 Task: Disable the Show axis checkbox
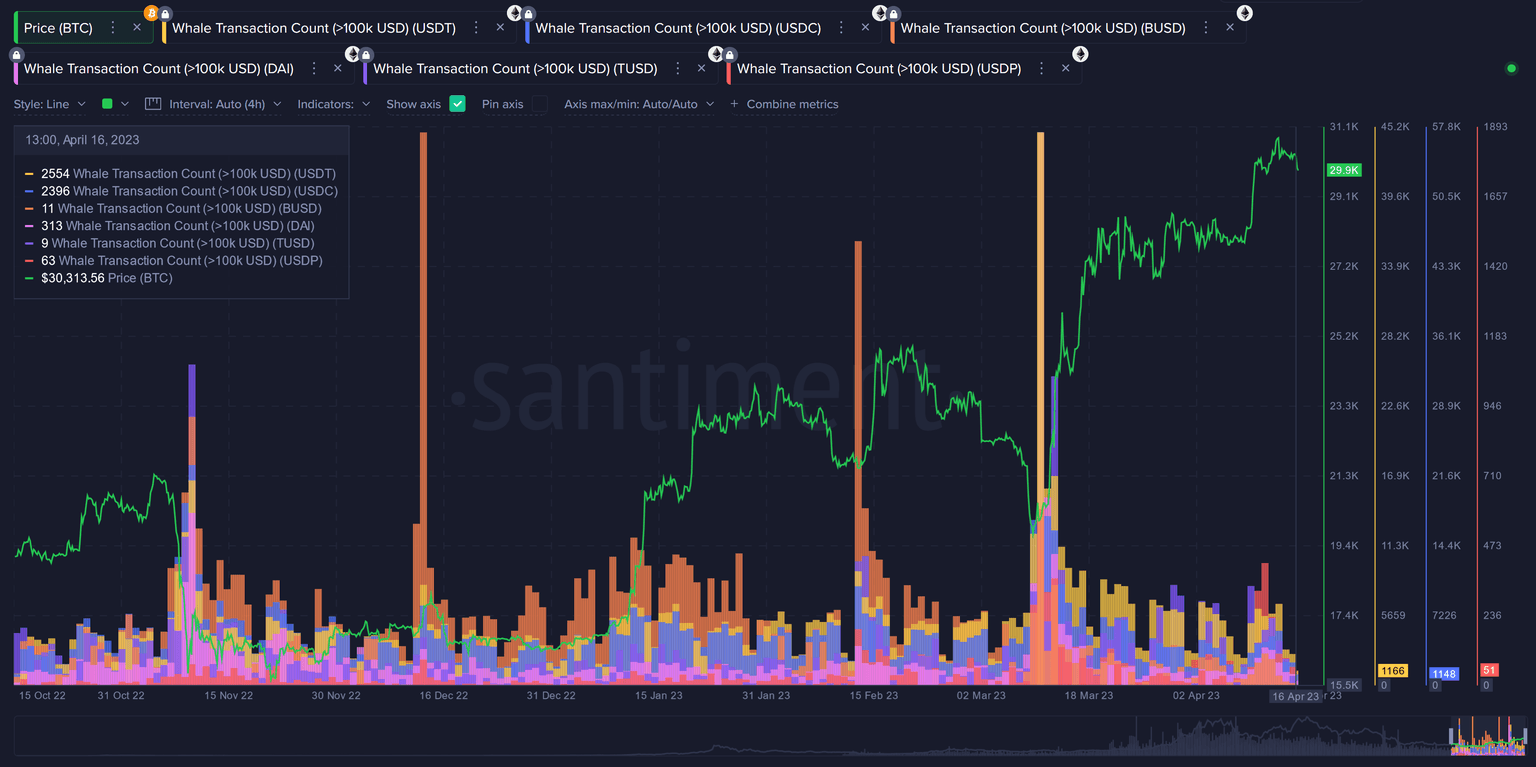pyautogui.click(x=456, y=104)
